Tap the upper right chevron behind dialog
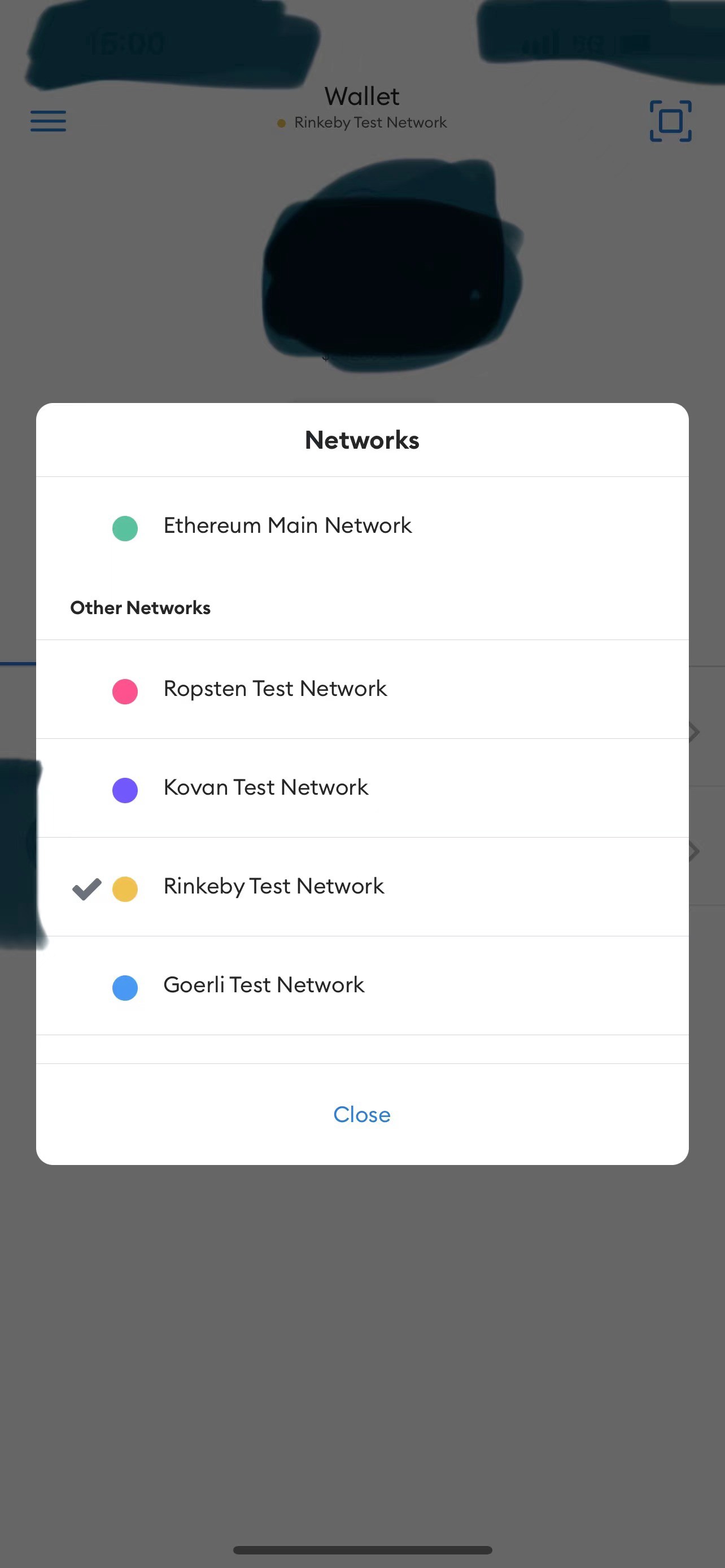The image size is (725, 1568). tap(694, 732)
